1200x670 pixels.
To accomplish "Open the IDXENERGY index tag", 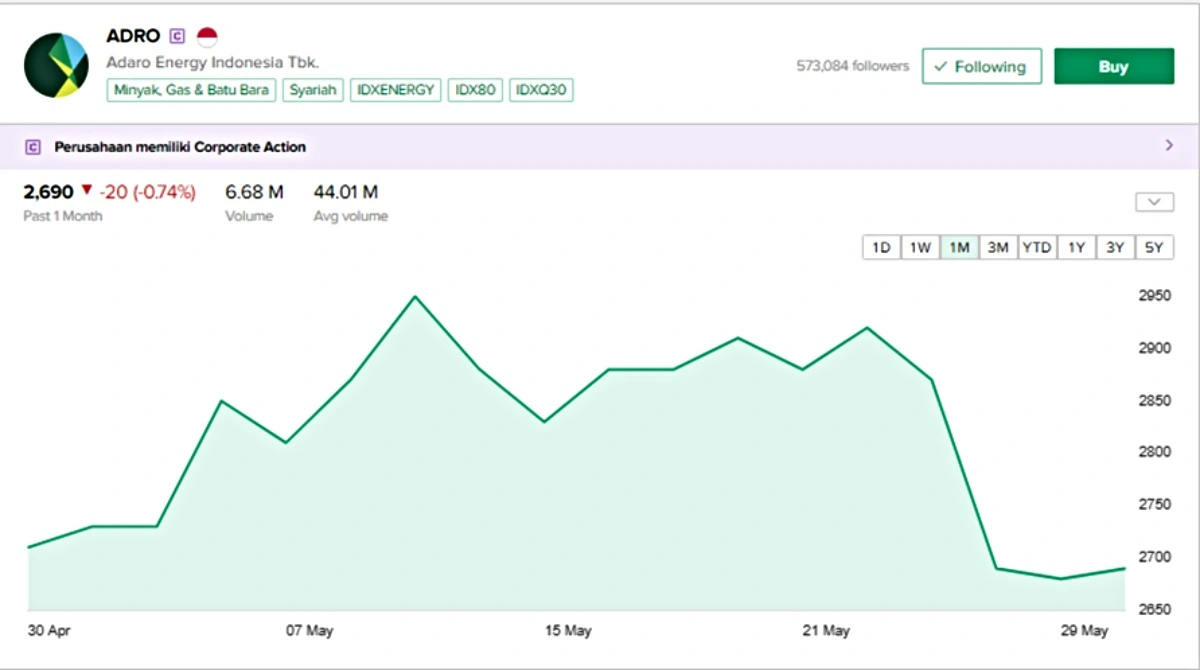I will pos(396,90).
